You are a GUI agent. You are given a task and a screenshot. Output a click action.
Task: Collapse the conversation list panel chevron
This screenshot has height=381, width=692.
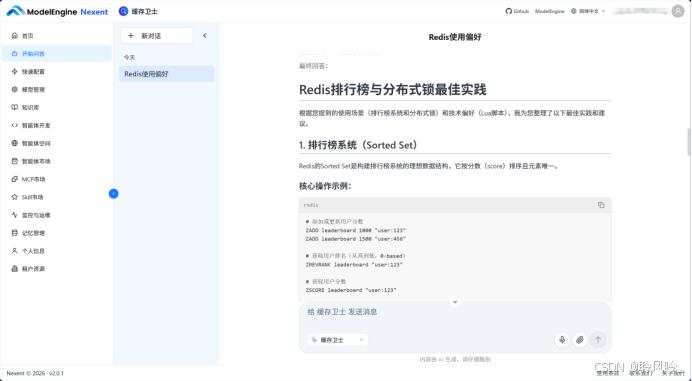tap(205, 36)
